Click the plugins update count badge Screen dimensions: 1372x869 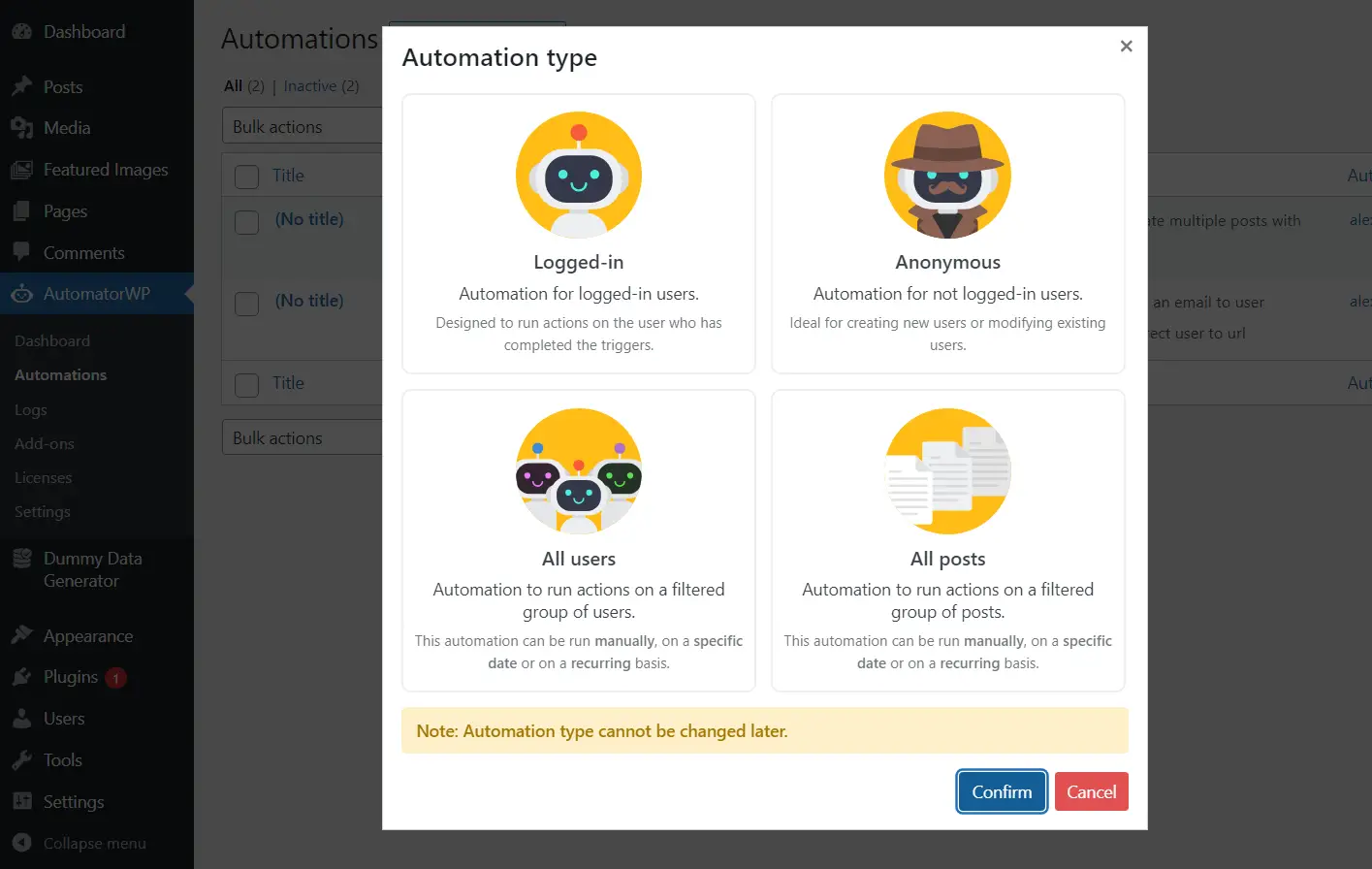(x=115, y=678)
